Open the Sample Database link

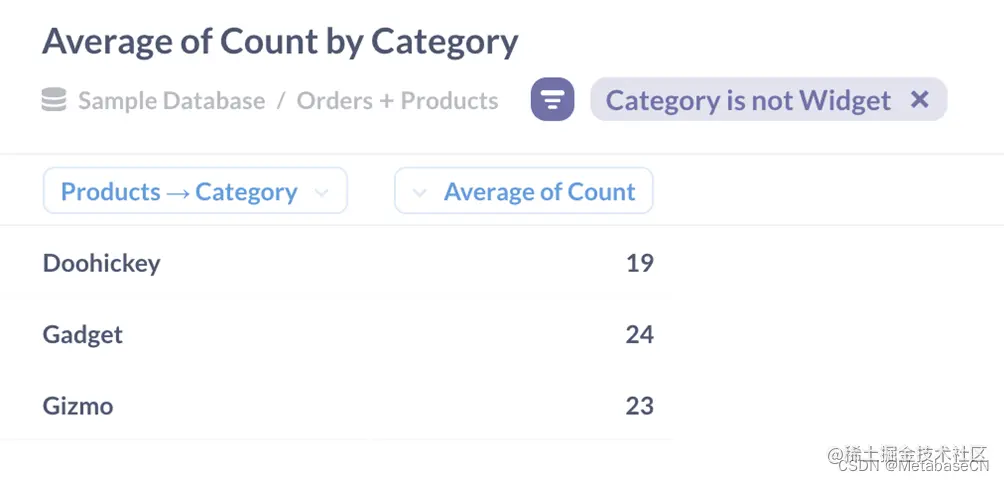171,101
